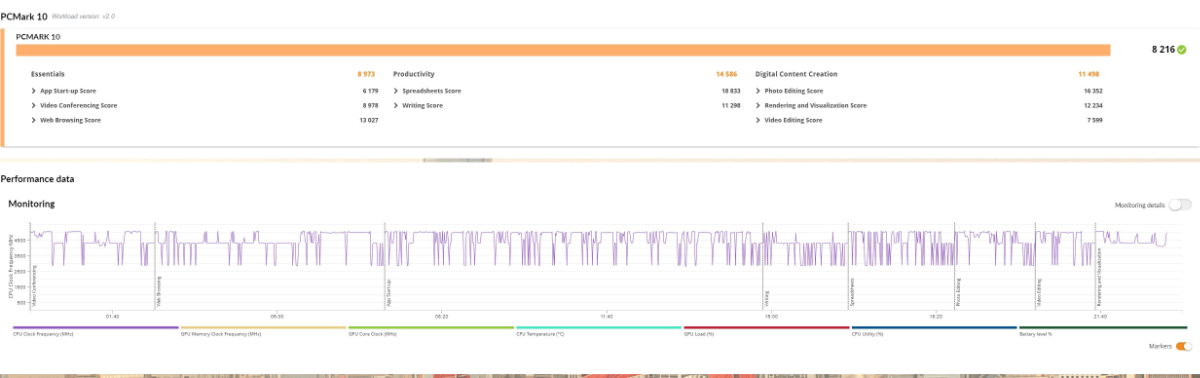
Task: Expand Rendering and Visualization Score row
Action: (x=759, y=105)
